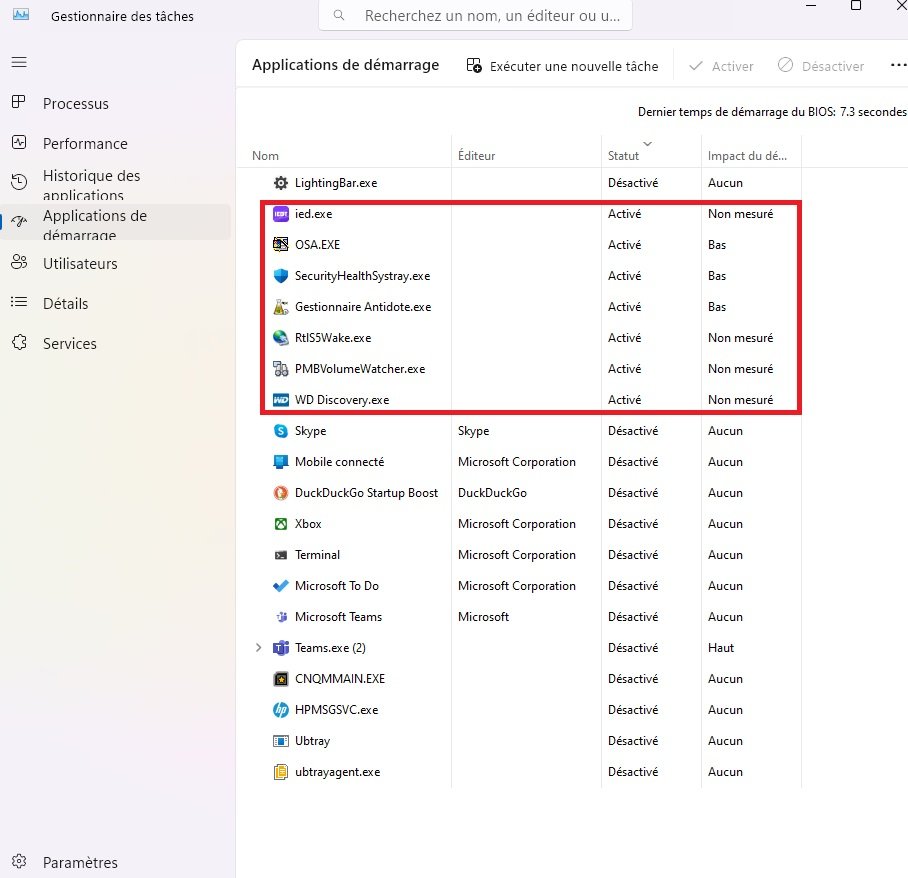
Task: Click the BIOS startup time text
Action: tap(772, 112)
